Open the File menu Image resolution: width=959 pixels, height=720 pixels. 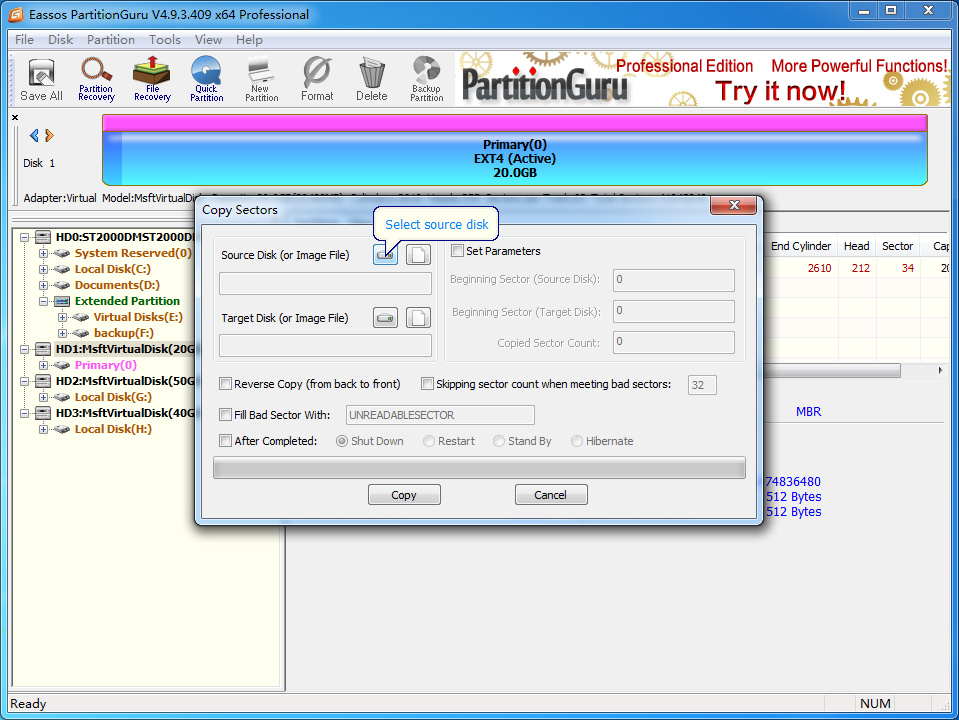[24, 40]
